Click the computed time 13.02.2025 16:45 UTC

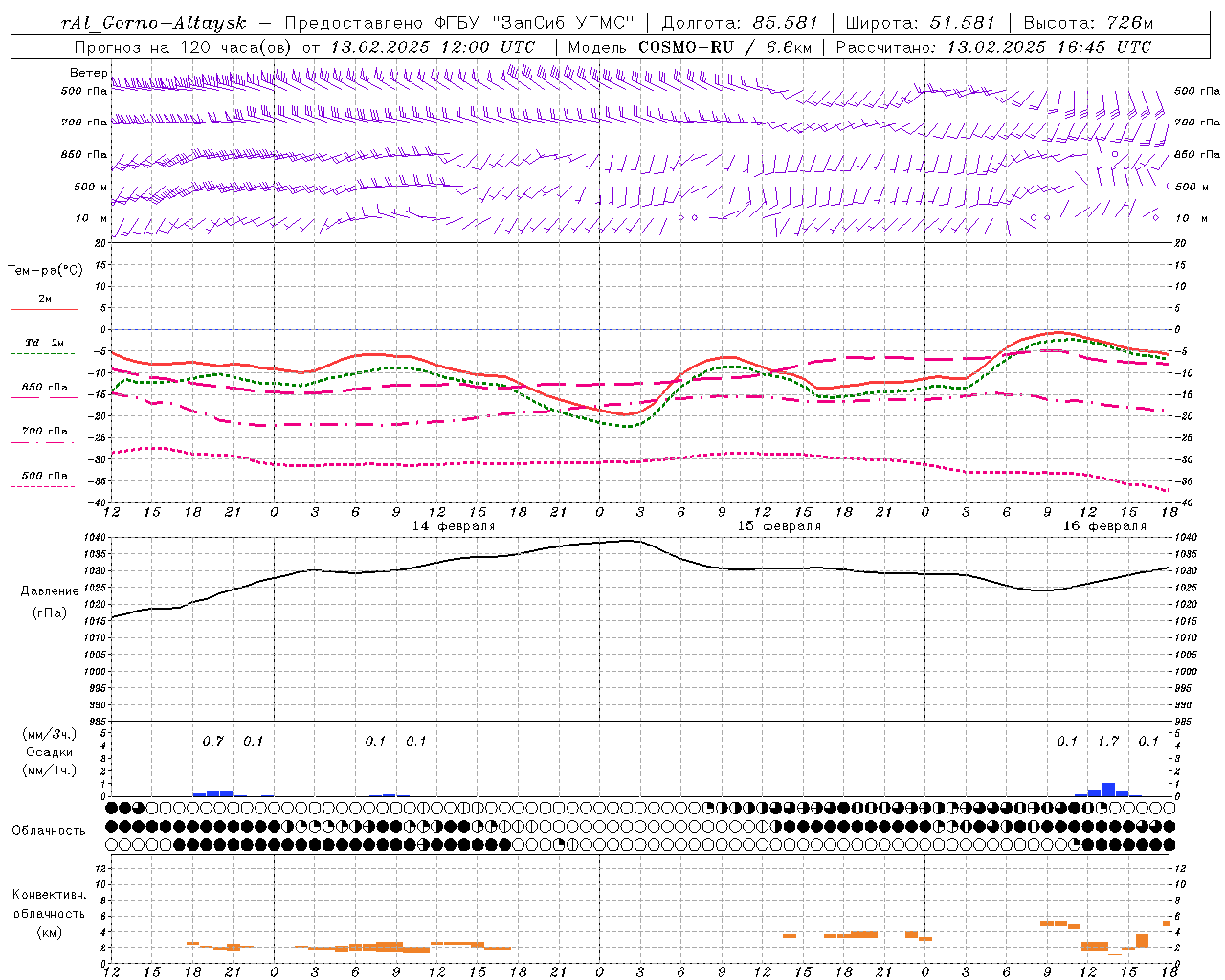click(1049, 47)
